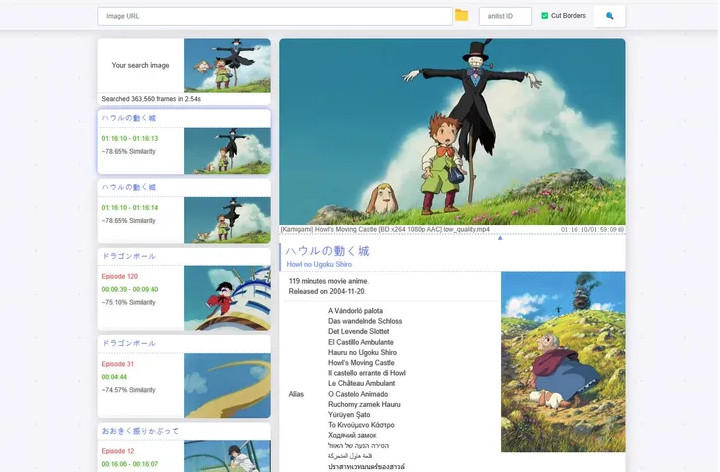Click alias 'A Vándorló palota'
720x472 pixels.
coord(355,311)
